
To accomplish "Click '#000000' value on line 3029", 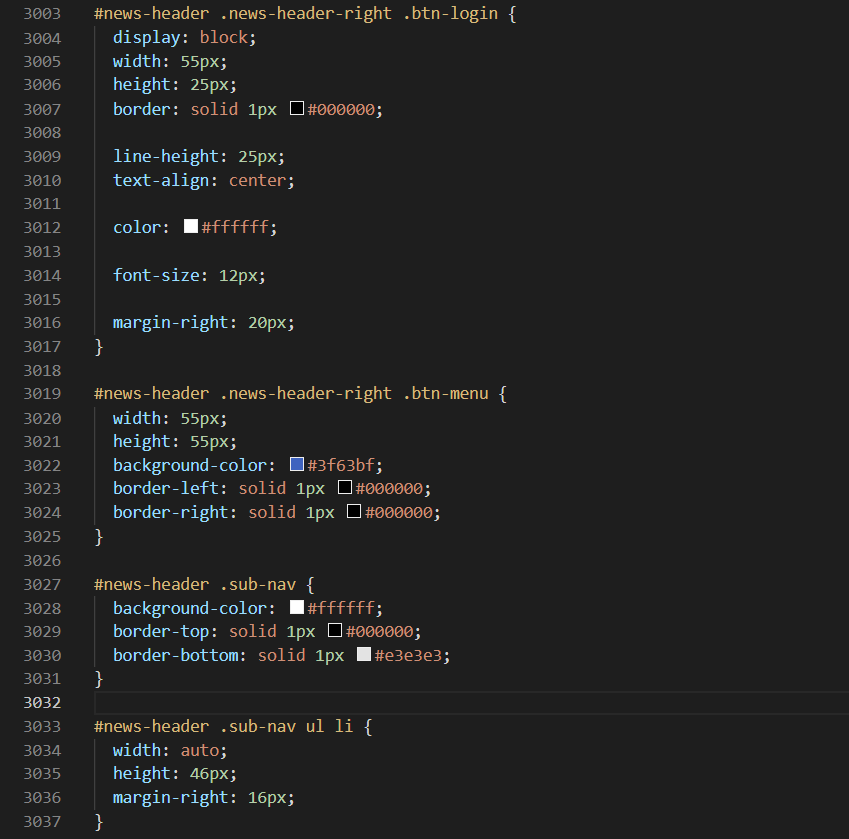I will click(x=380, y=632).
